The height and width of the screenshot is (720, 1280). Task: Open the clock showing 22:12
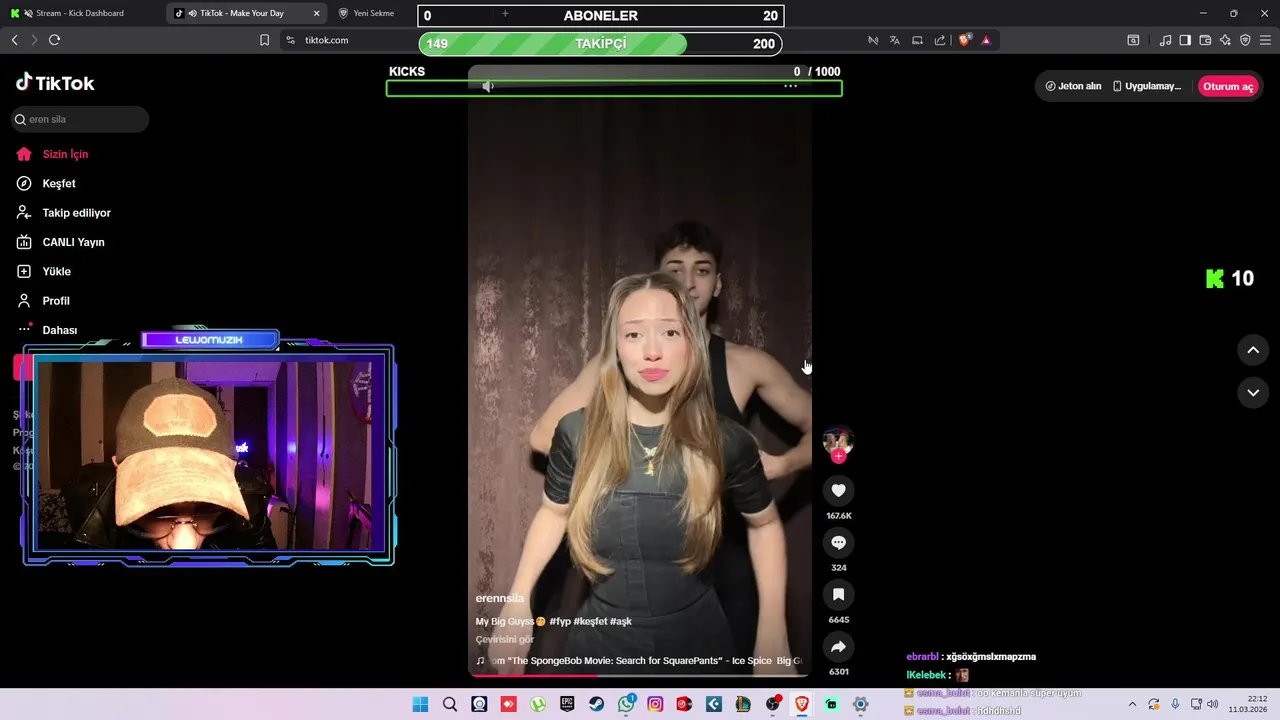1250,704
